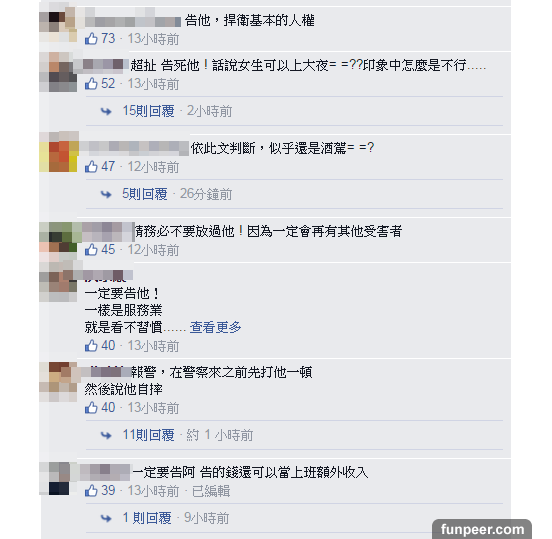Click reply arrow beside 15則回覆
This screenshot has height=539, width=552.
[106, 112]
